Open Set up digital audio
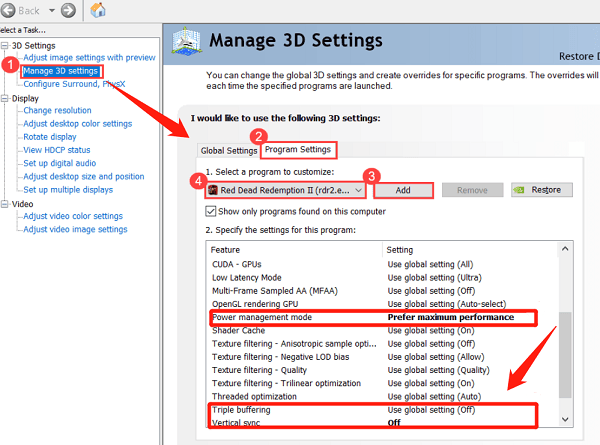 60,163
